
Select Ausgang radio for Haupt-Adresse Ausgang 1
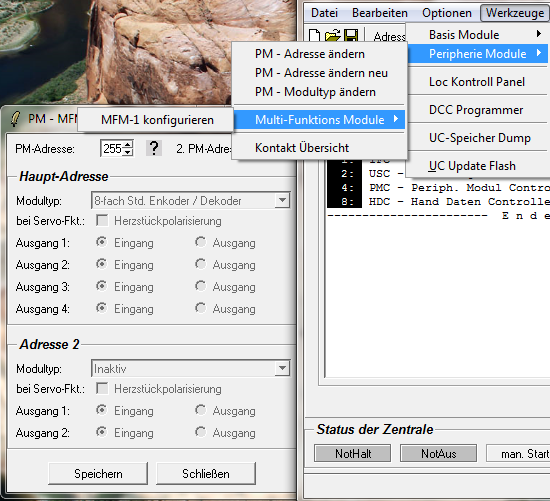point(201,242)
